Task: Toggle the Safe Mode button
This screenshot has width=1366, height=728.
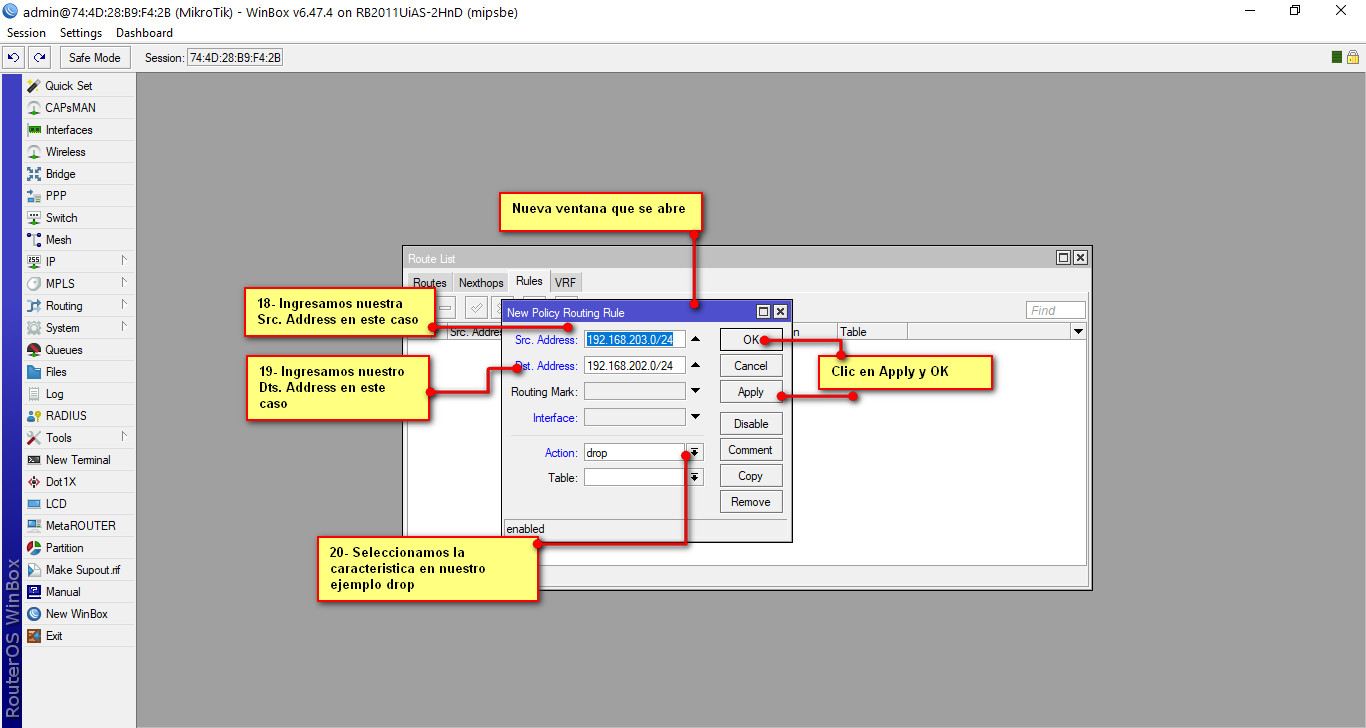Action: (95, 58)
